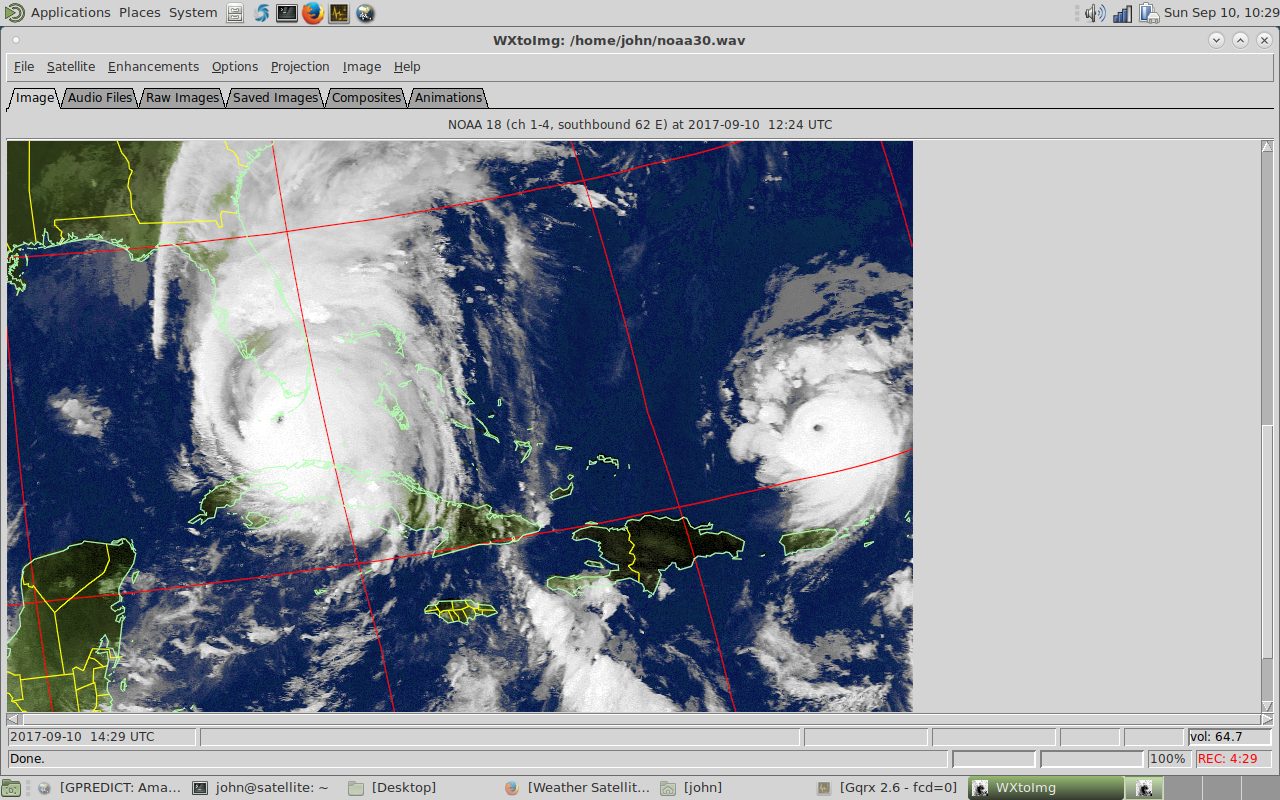Open the Satellite menu

point(71,67)
